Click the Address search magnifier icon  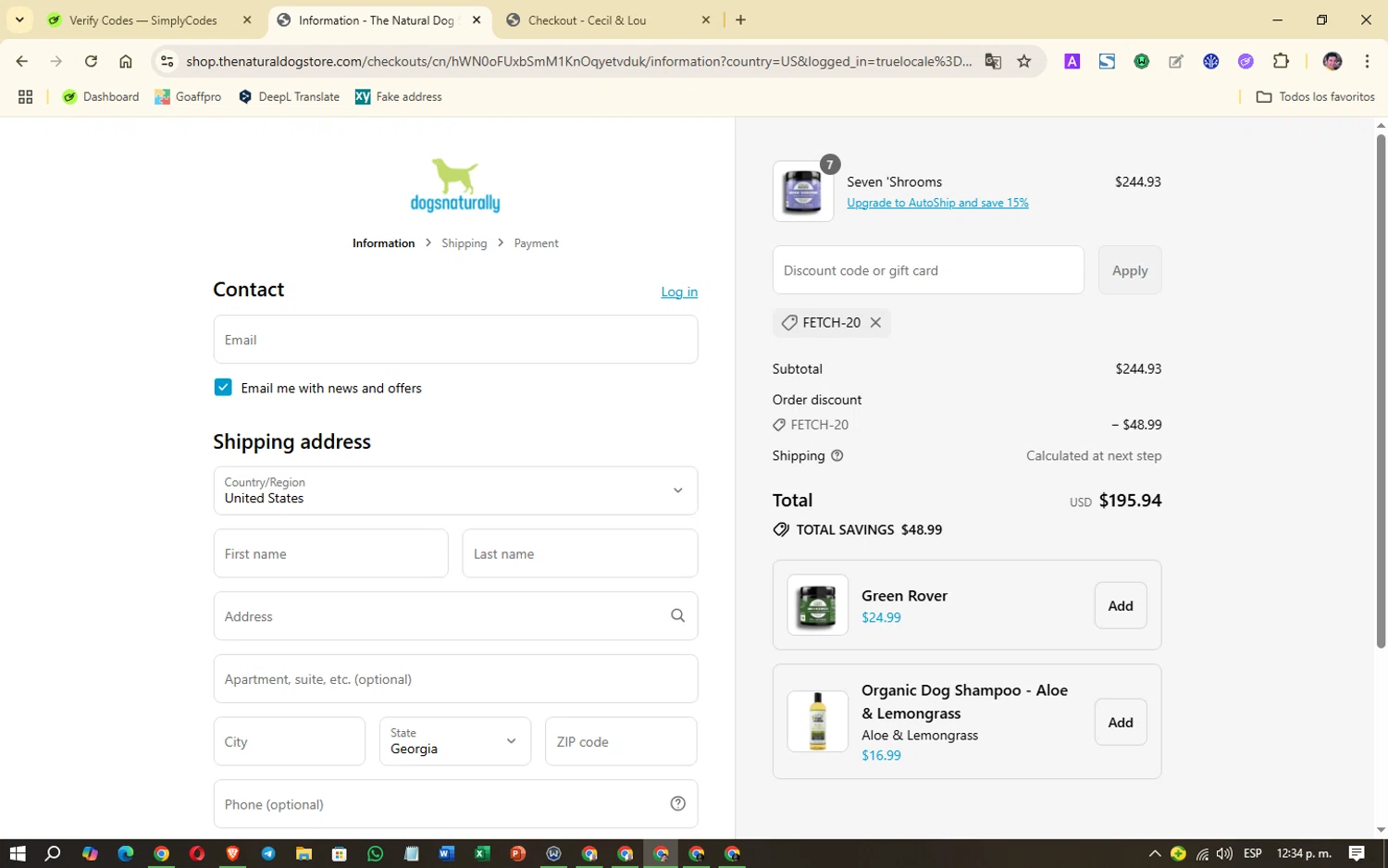pos(677,615)
